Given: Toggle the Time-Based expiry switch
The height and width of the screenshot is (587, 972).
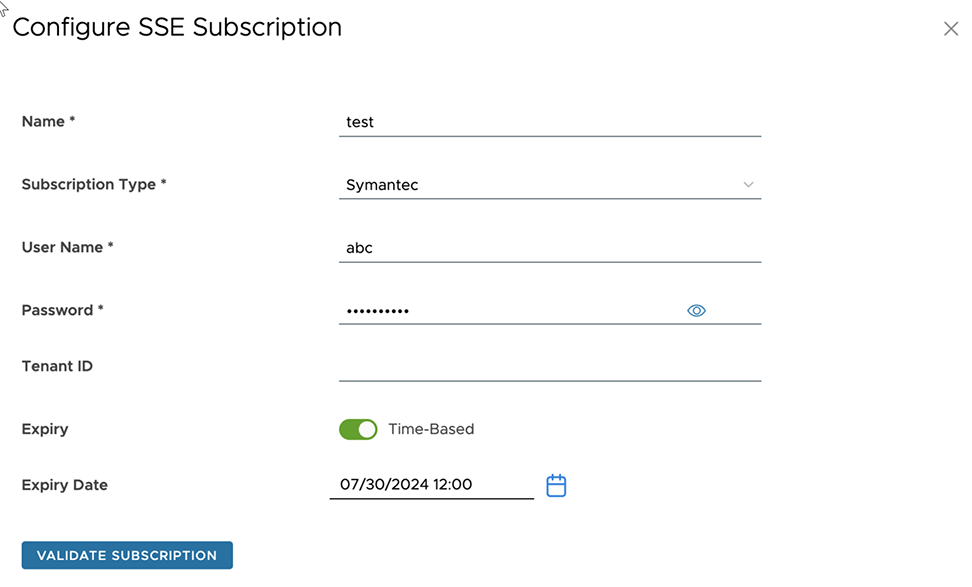Looking at the screenshot, I should 358,429.
